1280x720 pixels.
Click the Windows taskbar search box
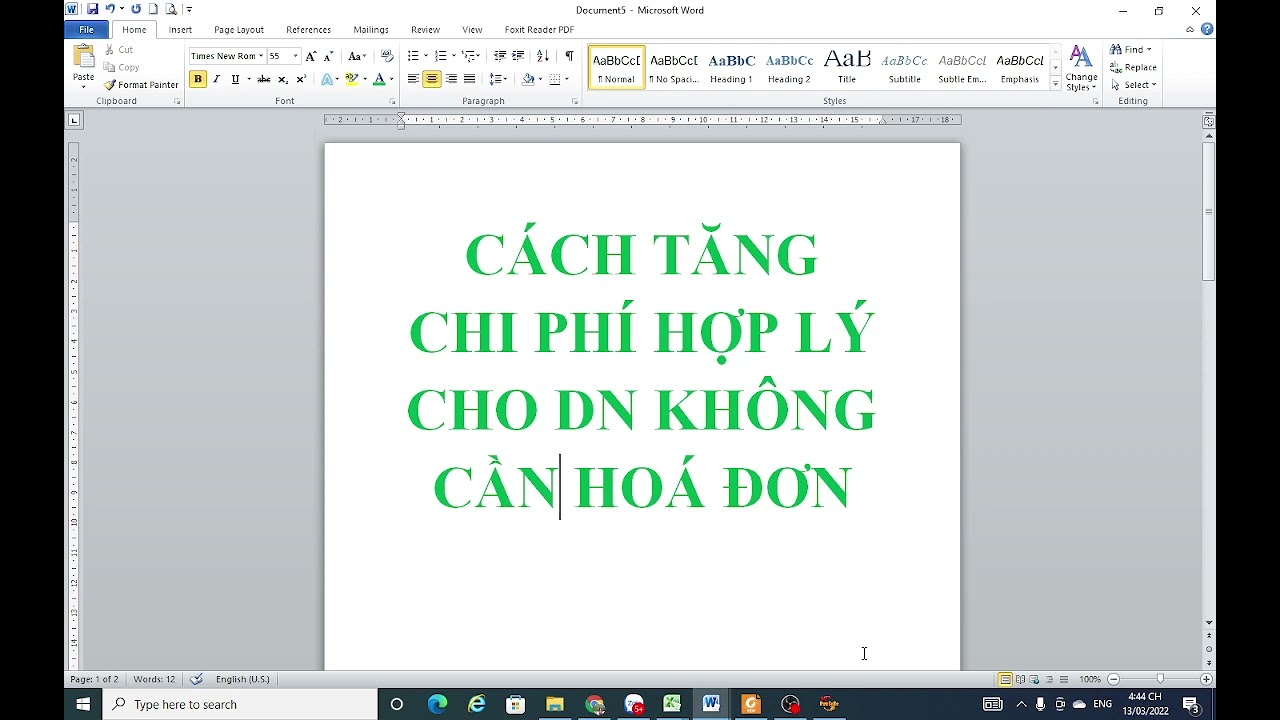pyautogui.click(x=241, y=704)
